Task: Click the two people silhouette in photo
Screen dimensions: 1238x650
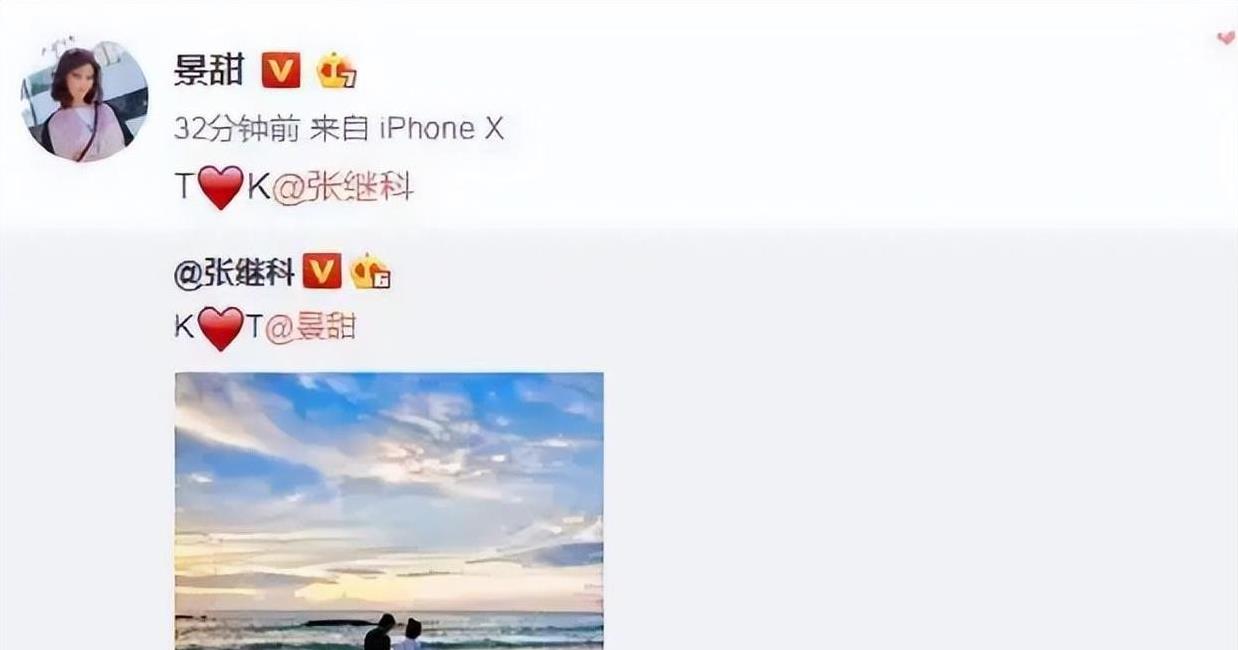Action: (393, 632)
